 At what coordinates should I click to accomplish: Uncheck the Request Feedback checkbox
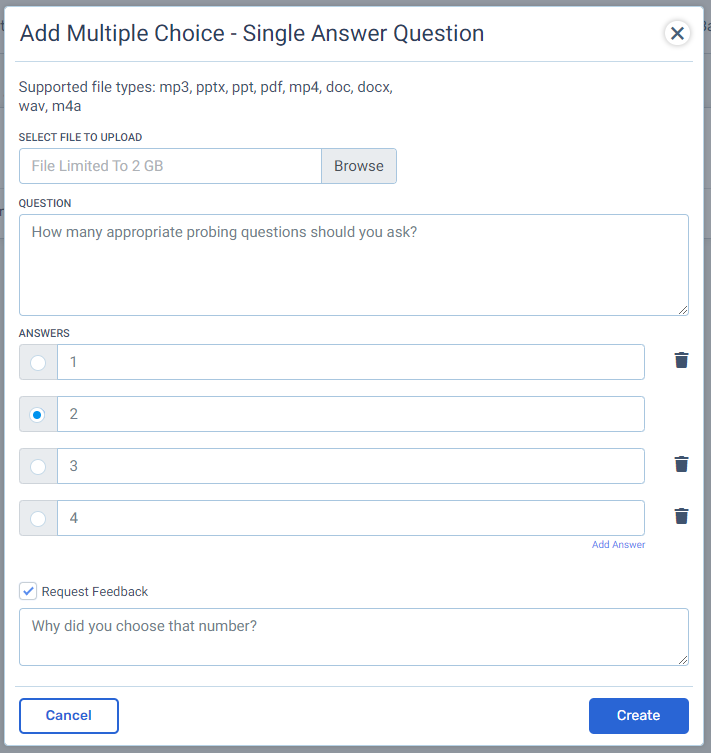click(x=28, y=591)
